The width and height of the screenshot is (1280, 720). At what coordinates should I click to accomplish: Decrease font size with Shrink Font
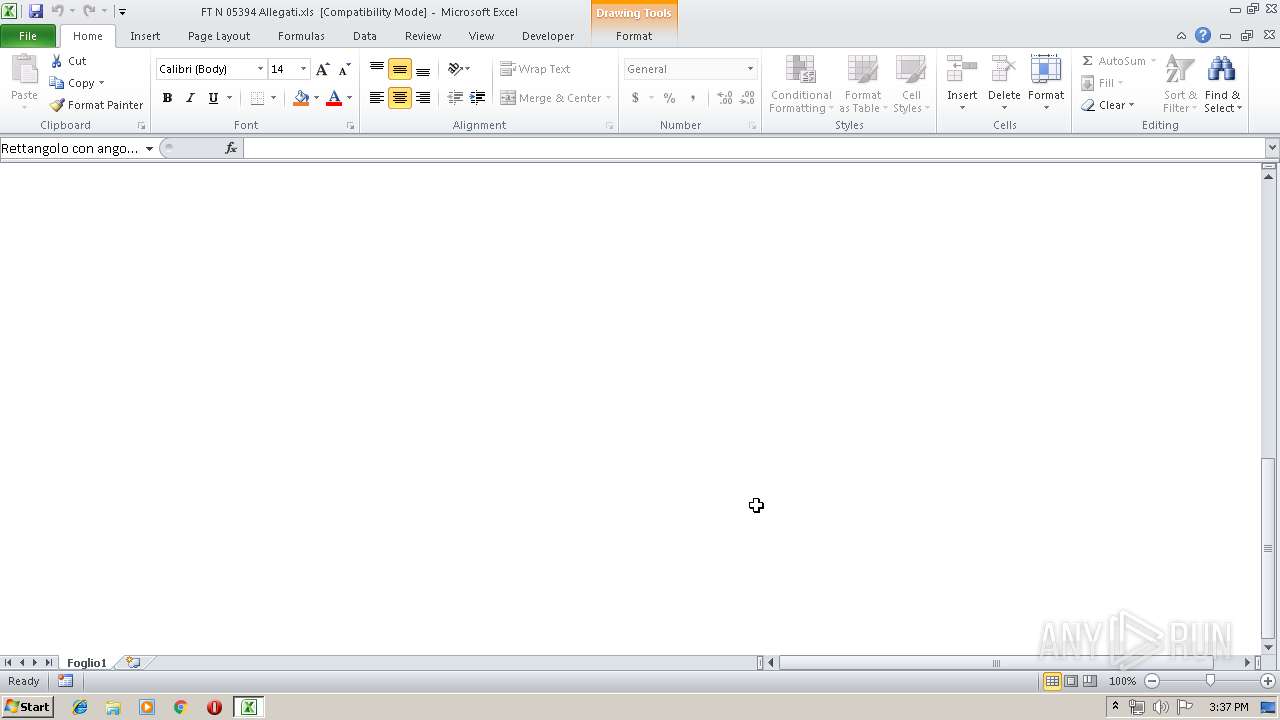[x=344, y=69]
